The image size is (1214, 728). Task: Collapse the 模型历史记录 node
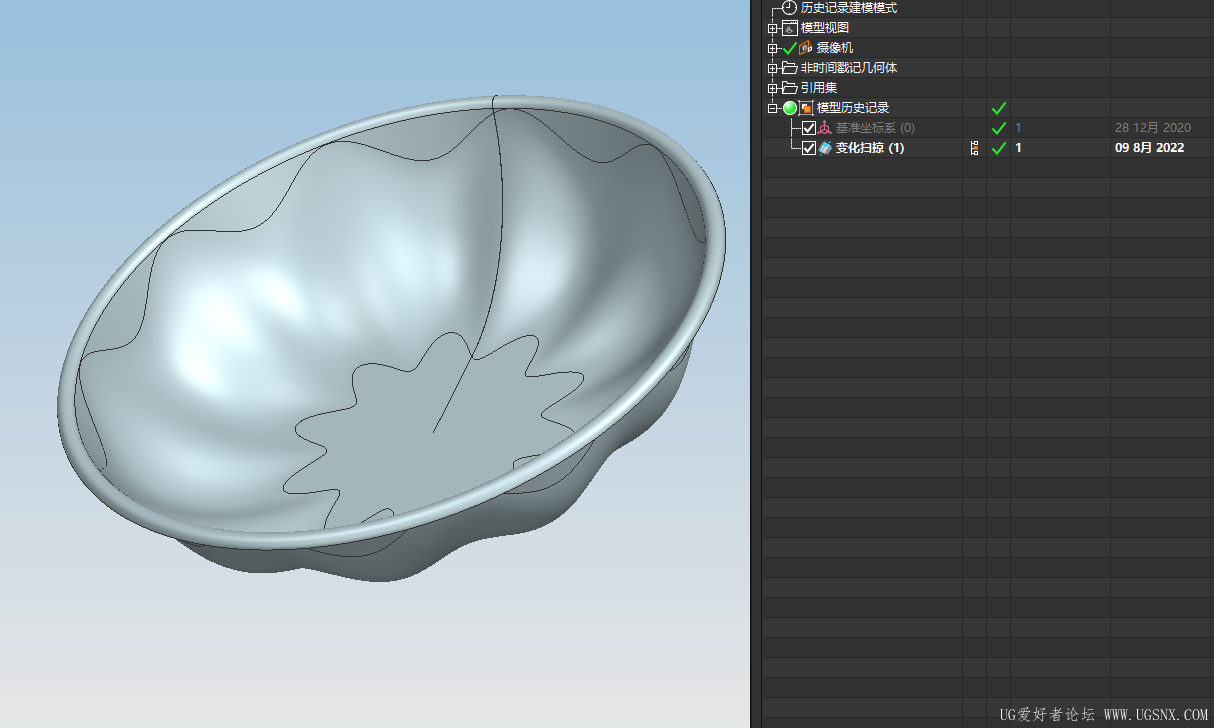click(772, 108)
